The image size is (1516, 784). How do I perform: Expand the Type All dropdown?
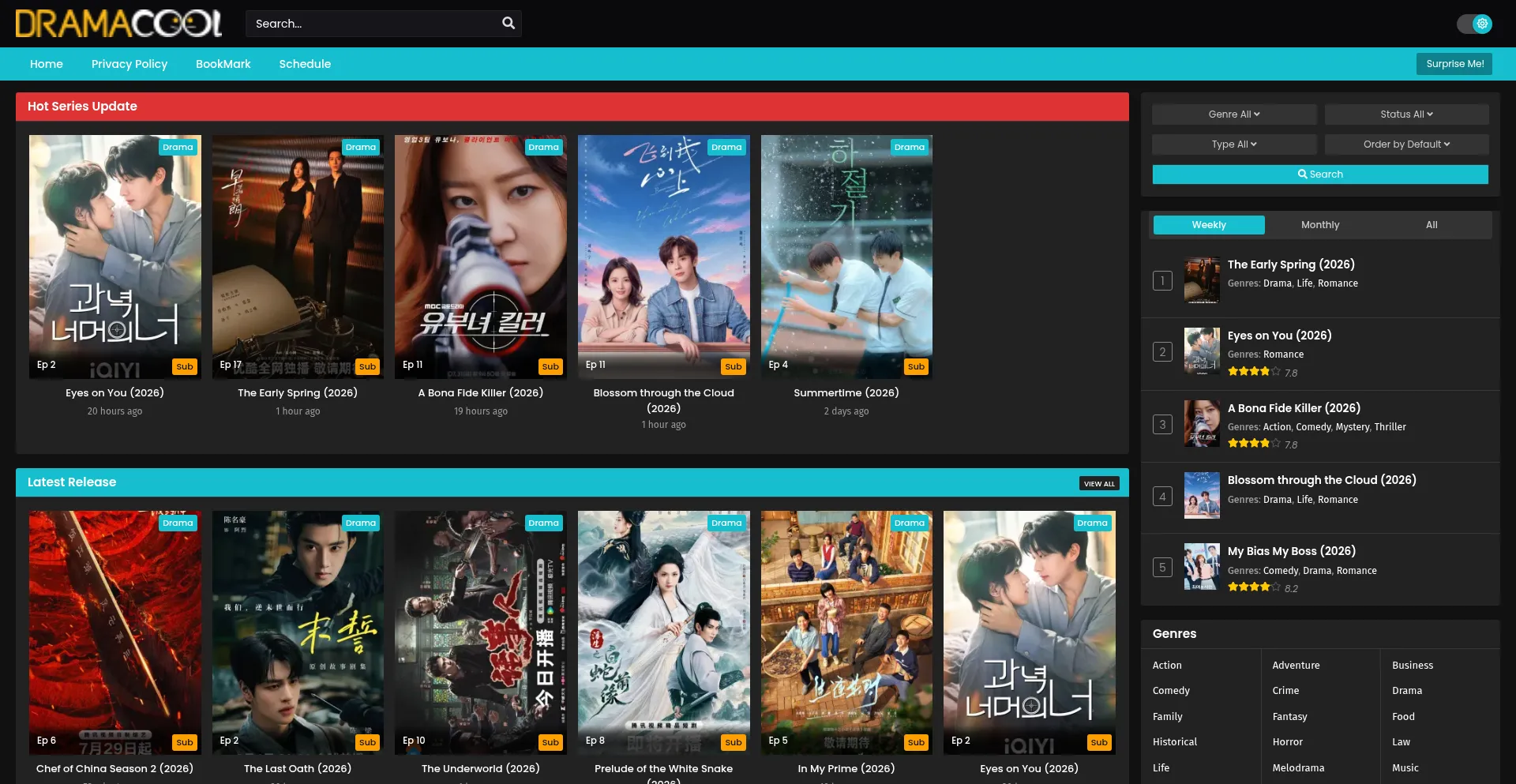[1234, 144]
